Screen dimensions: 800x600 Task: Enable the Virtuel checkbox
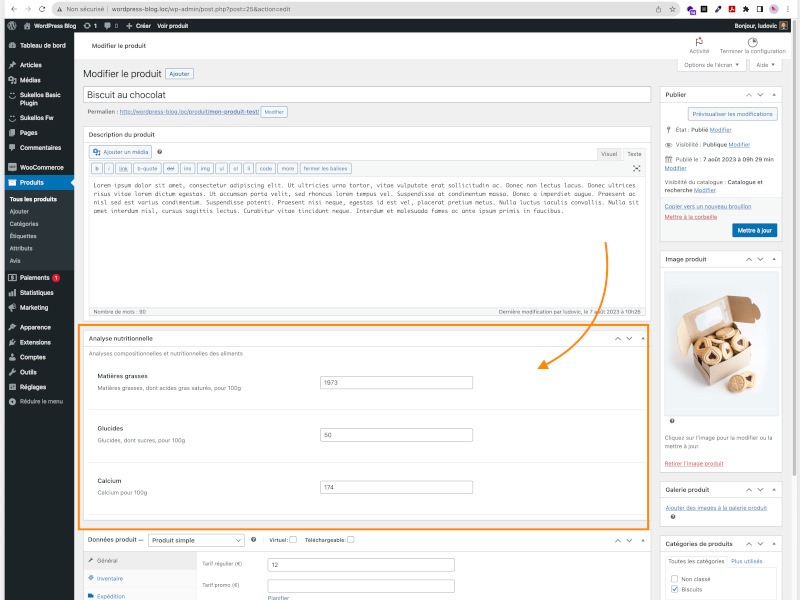pos(293,540)
